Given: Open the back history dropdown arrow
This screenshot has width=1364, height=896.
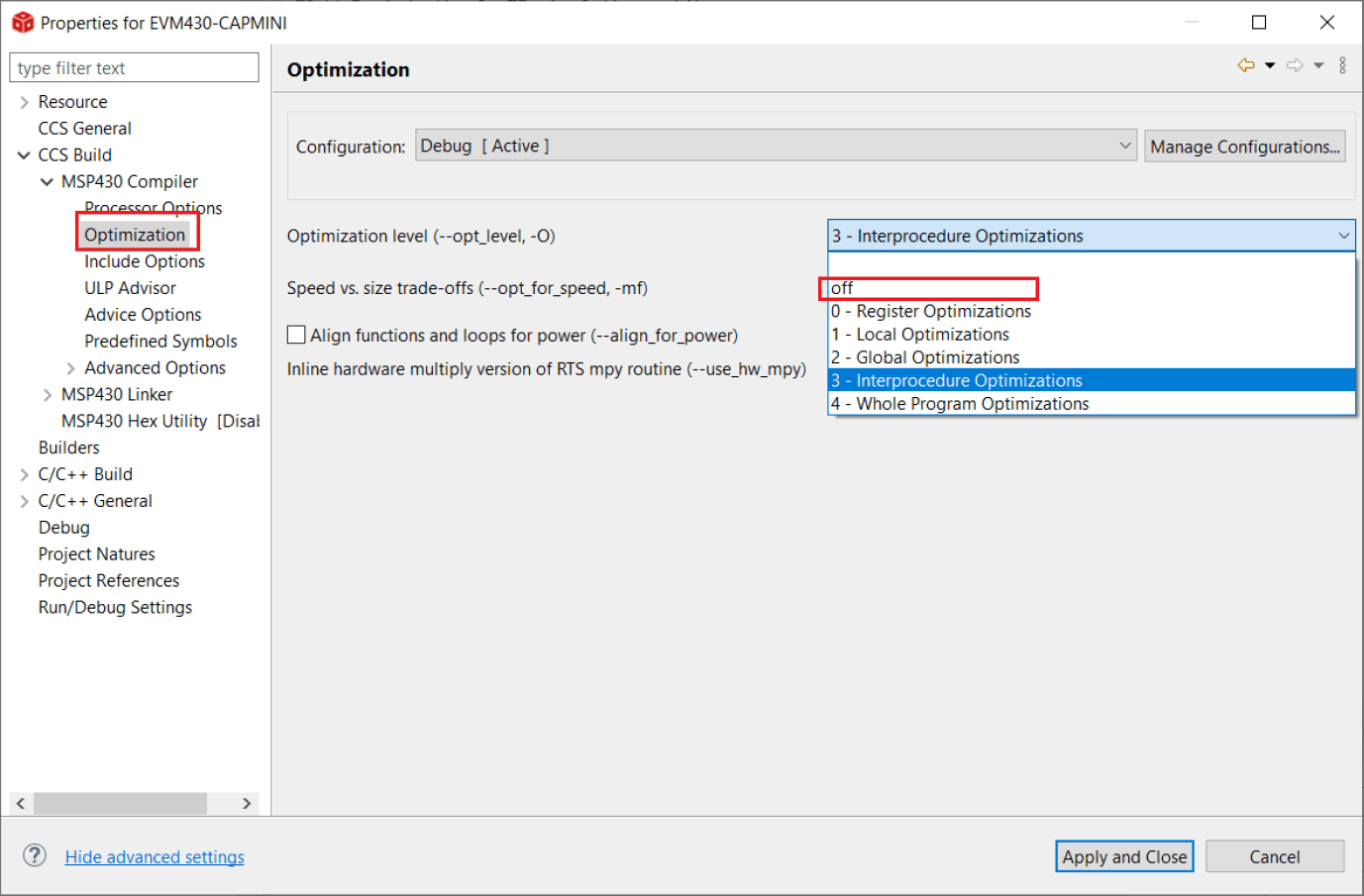Looking at the screenshot, I should (x=1270, y=65).
